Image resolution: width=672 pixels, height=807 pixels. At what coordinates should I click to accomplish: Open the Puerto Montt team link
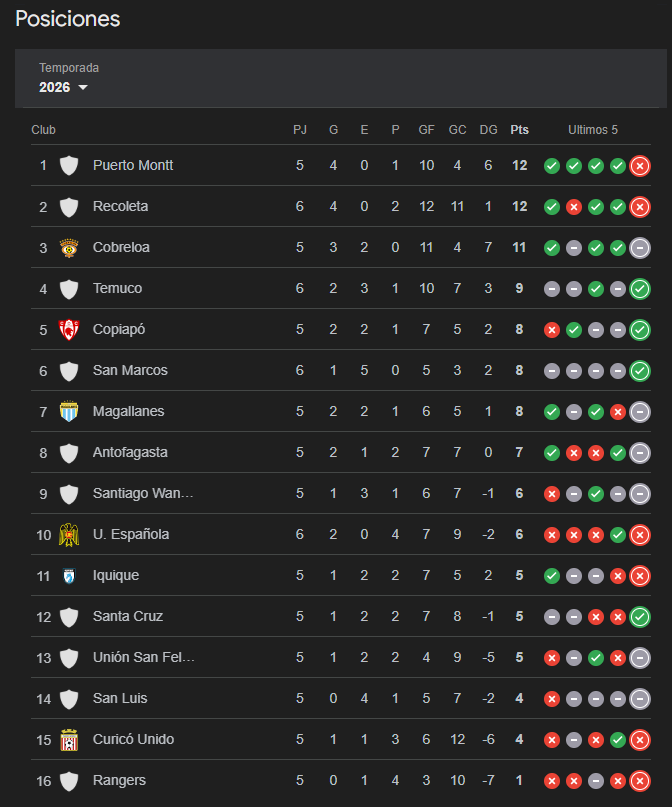tap(133, 165)
